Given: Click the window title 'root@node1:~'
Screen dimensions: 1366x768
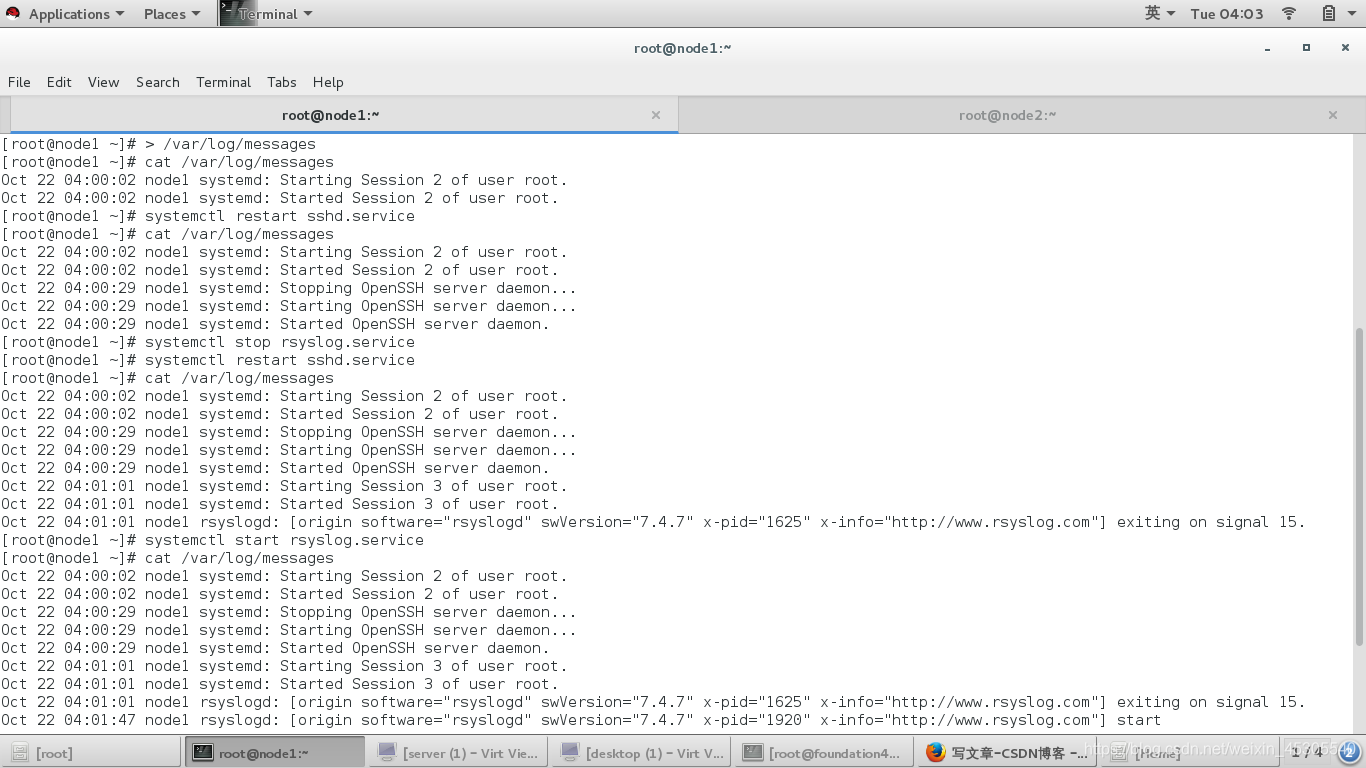Looking at the screenshot, I should tap(683, 48).
